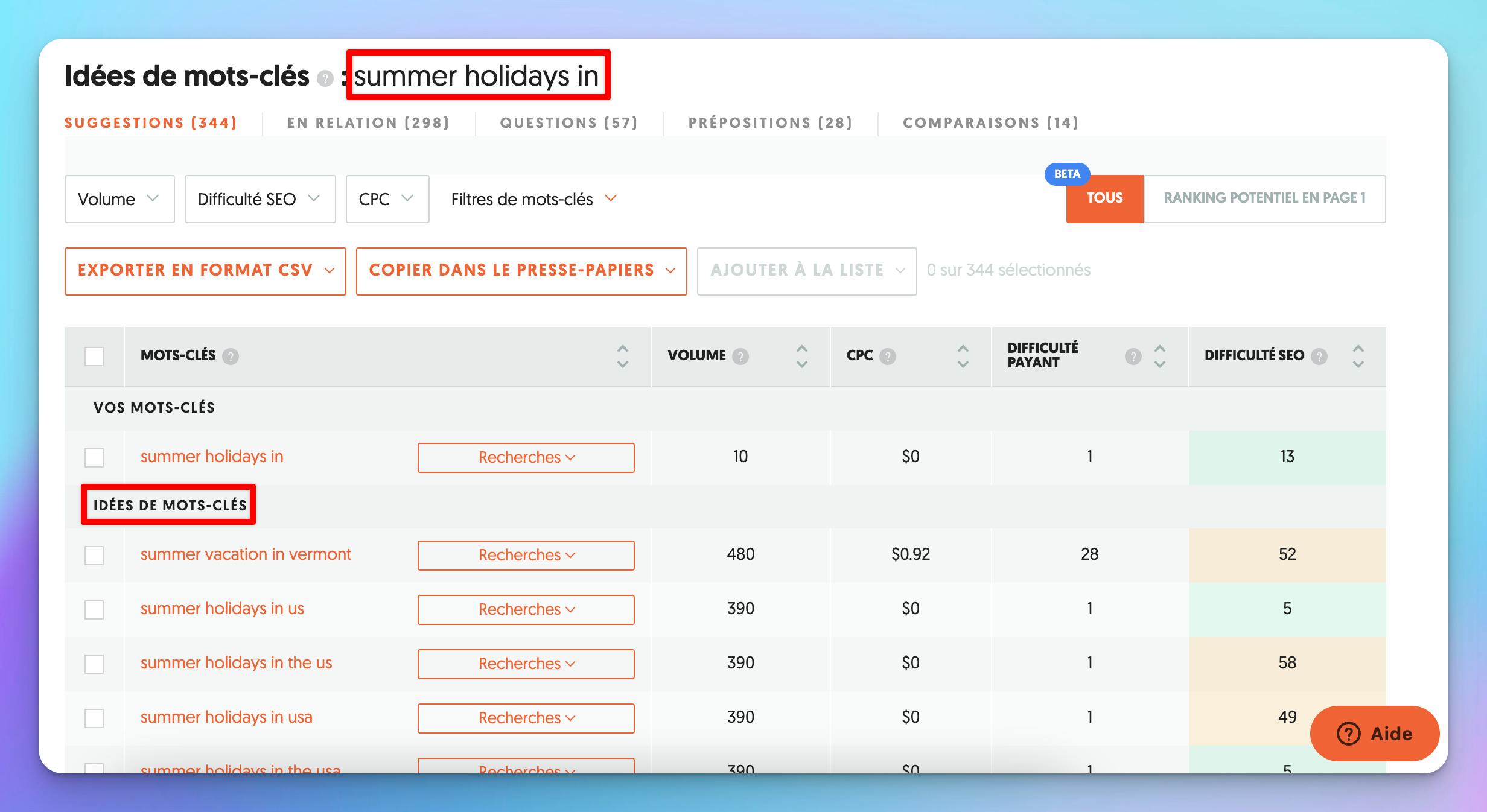Click paid difficulty value 28
This screenshot has height=812, width=1487.
[x=1089, y=554]
